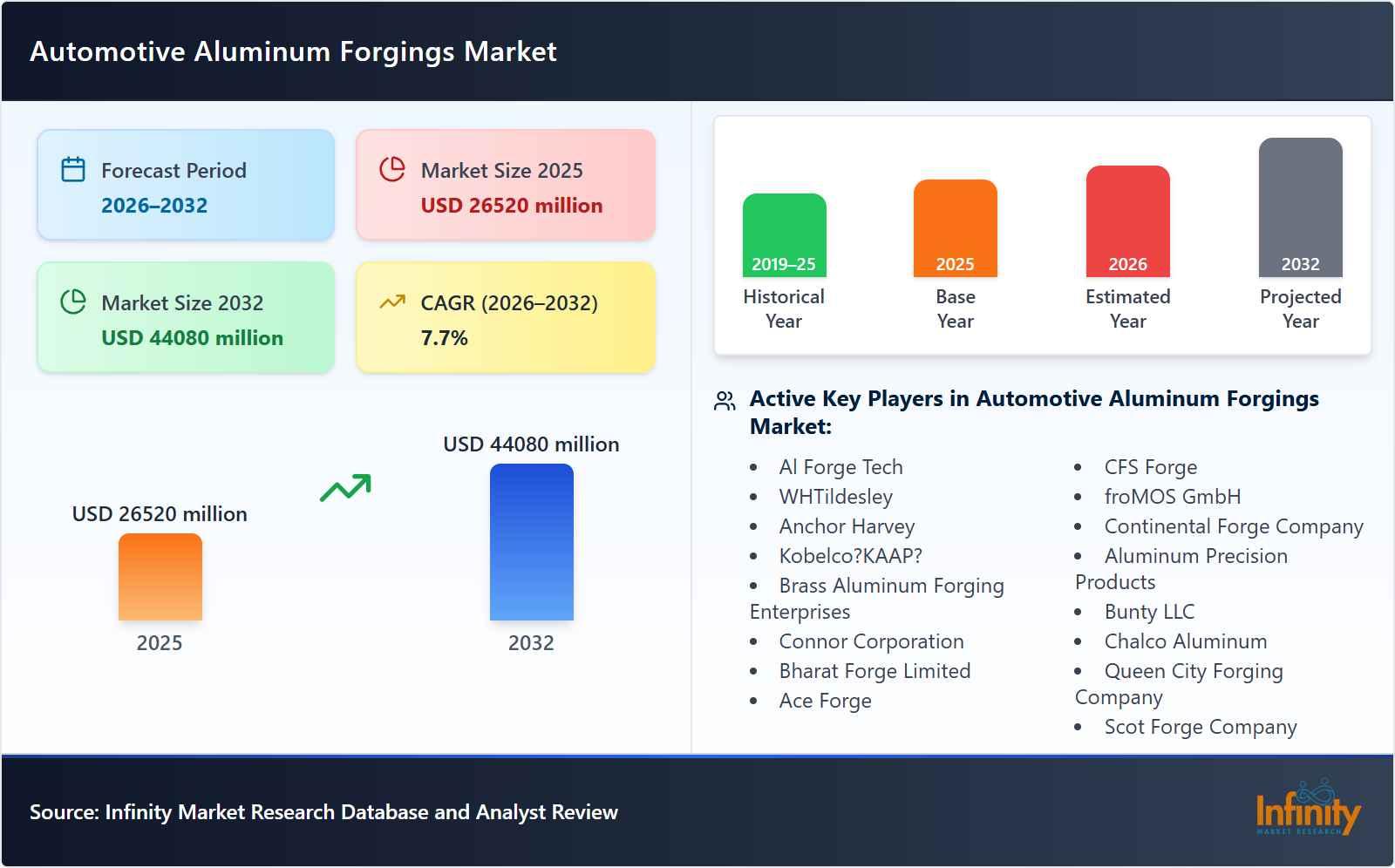Select the gray 2032 projected year bar

pos(1300,207)
